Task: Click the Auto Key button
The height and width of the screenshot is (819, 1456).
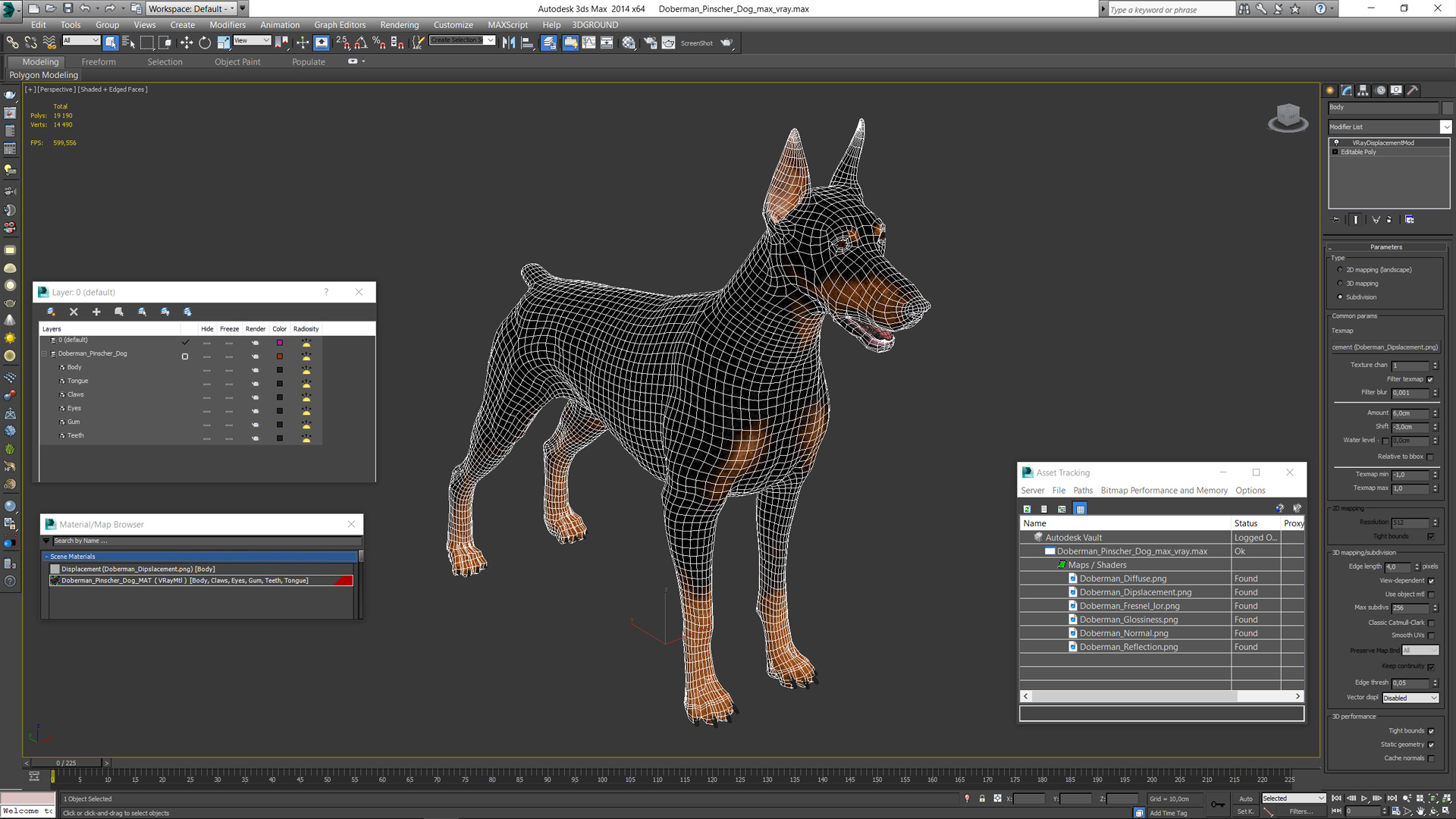Action: click(1246, 799)
